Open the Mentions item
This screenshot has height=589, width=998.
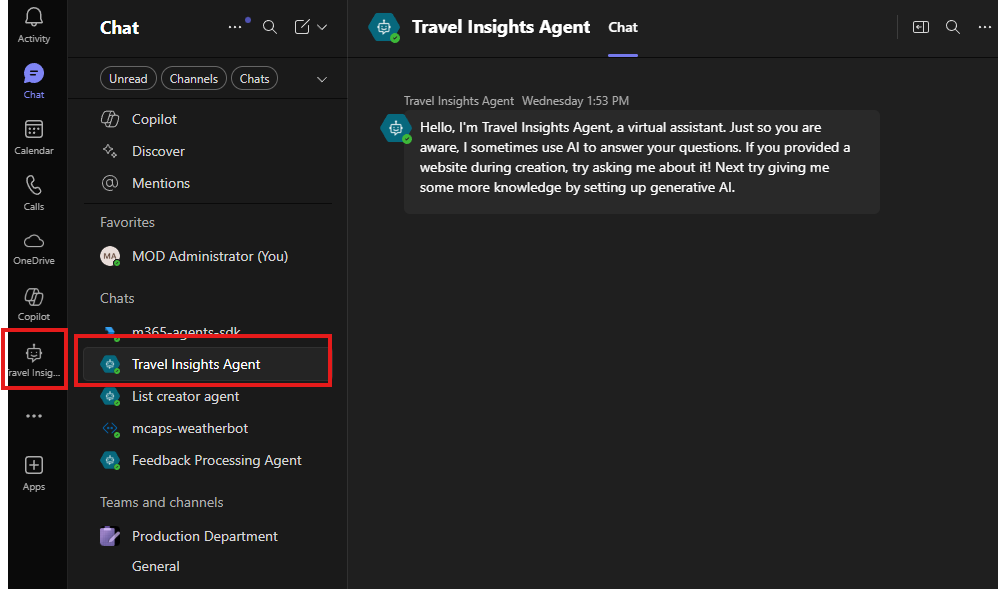[208, 183]
